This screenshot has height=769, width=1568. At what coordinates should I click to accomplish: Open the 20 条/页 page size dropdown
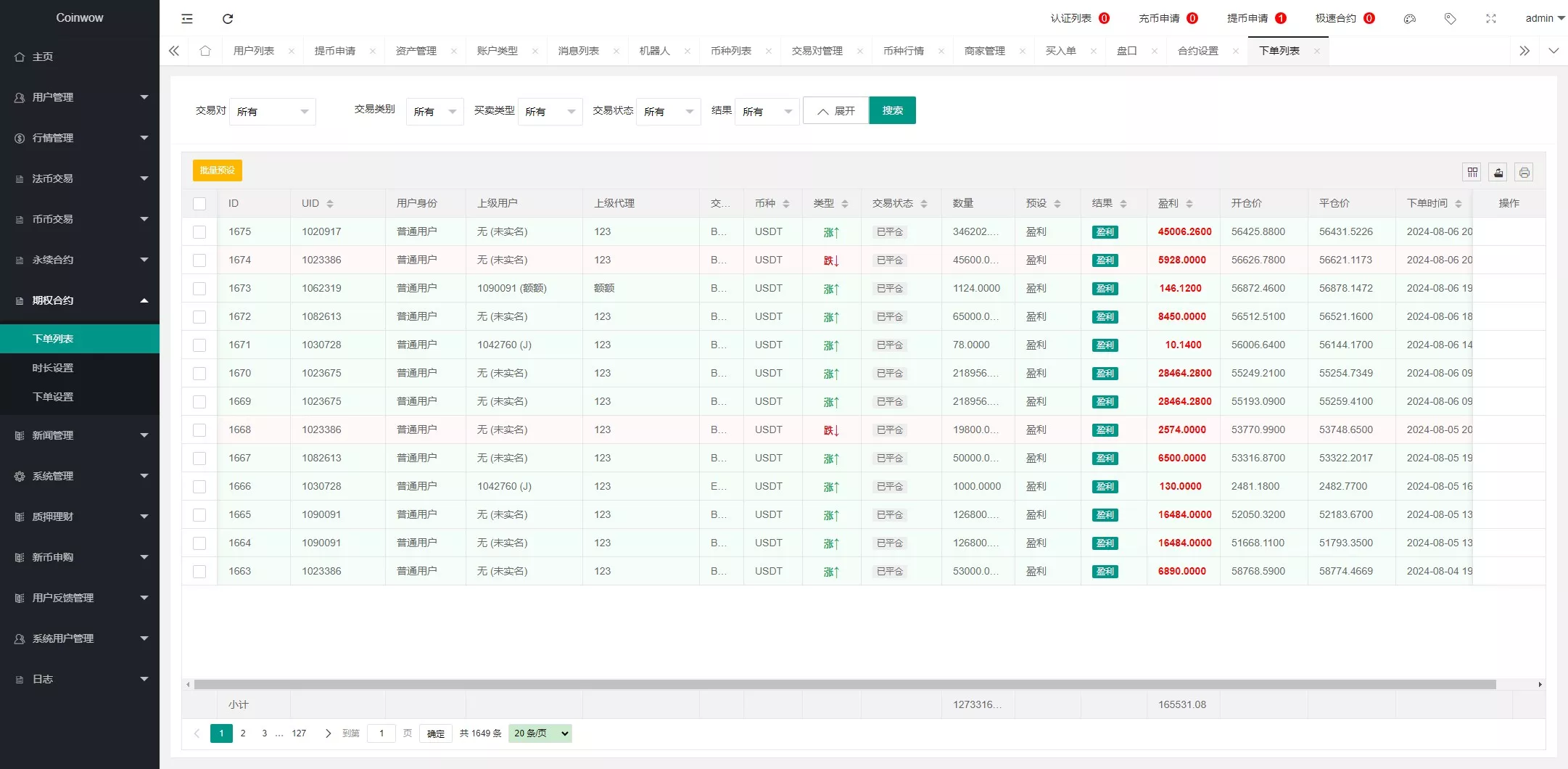pyautogui.click(x=540, y=733)
